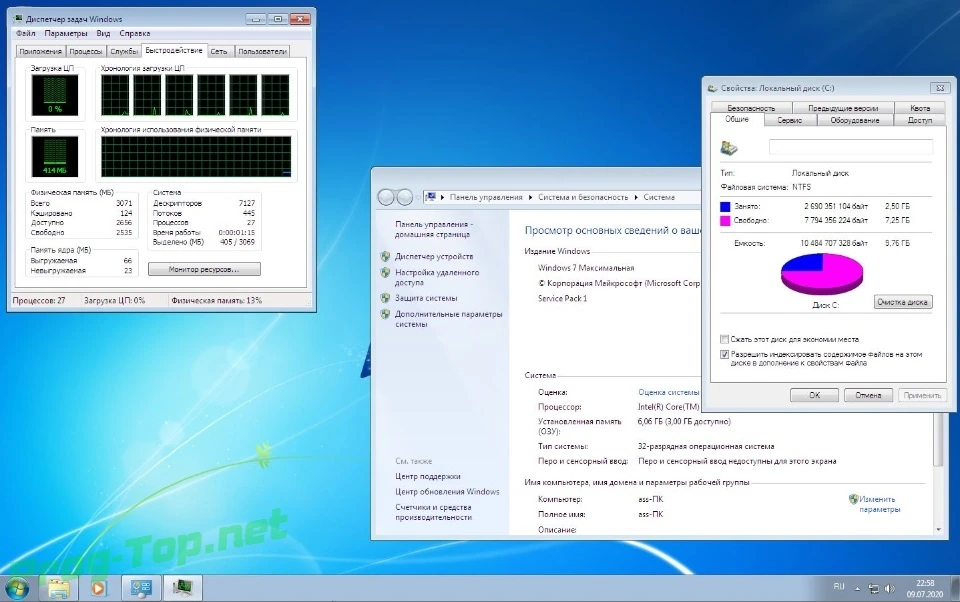The width and height of the screenshot is (960, 602).
Task: Click the shield icon beside Защита системы
Action: [x=385, y=298]
